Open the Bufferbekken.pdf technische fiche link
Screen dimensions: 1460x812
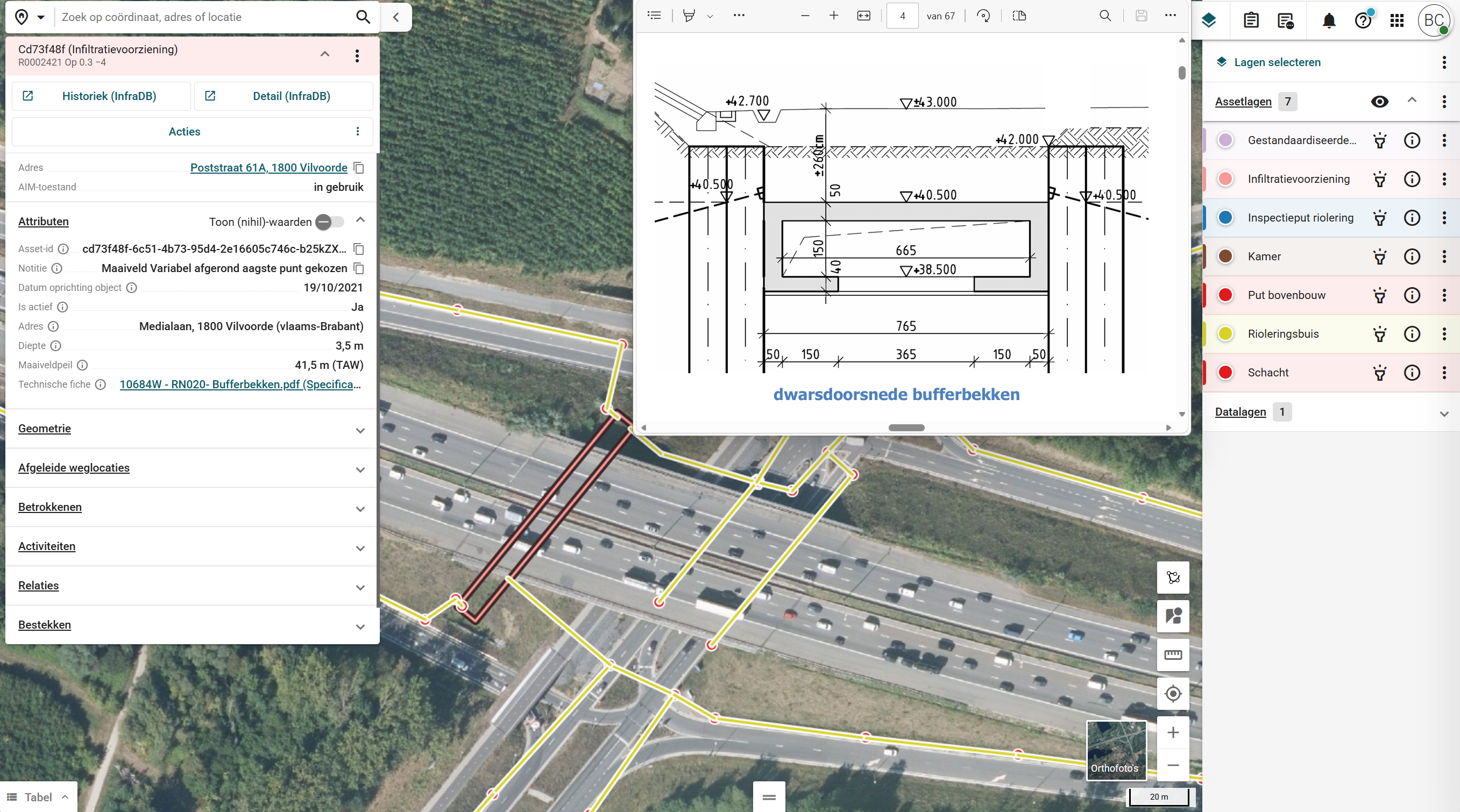click(240, 384)
